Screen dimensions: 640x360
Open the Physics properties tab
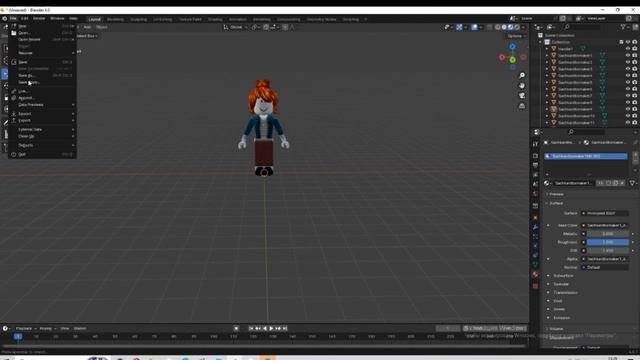[x=536, y=246]
